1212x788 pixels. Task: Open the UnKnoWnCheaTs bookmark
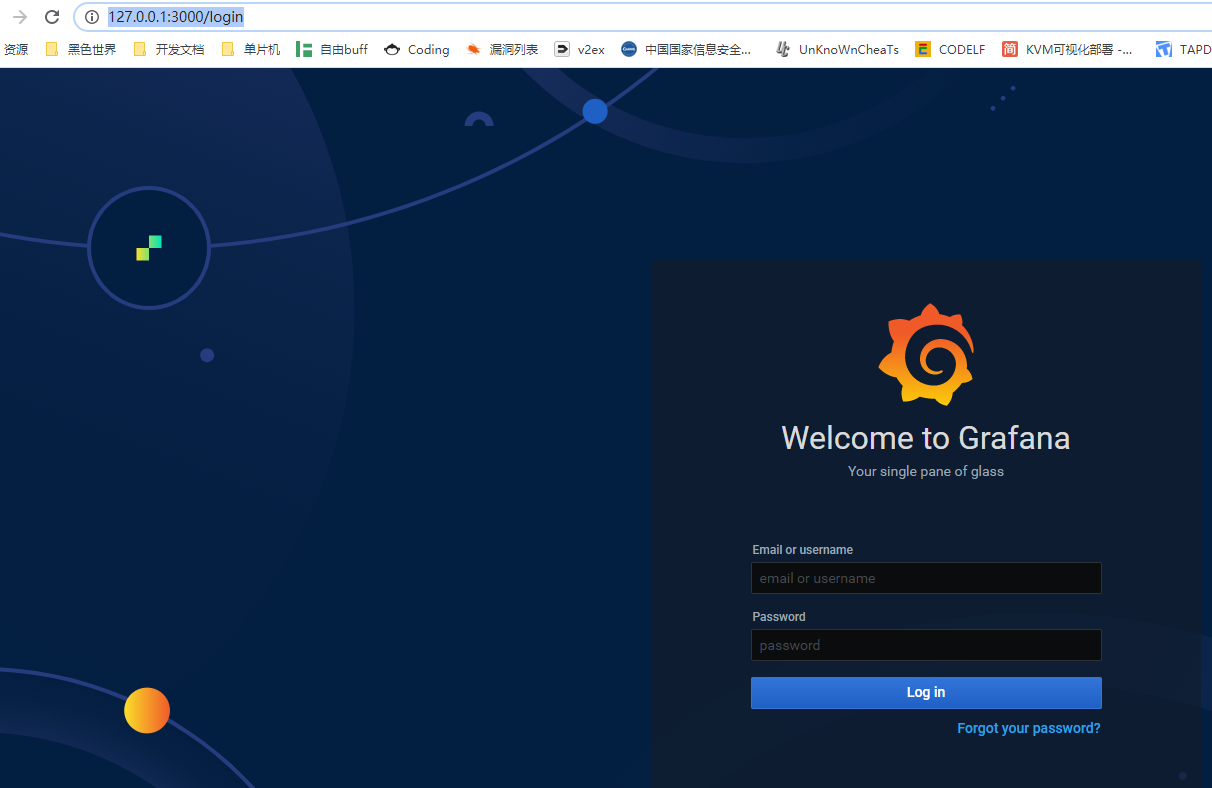tap(838, 49)
